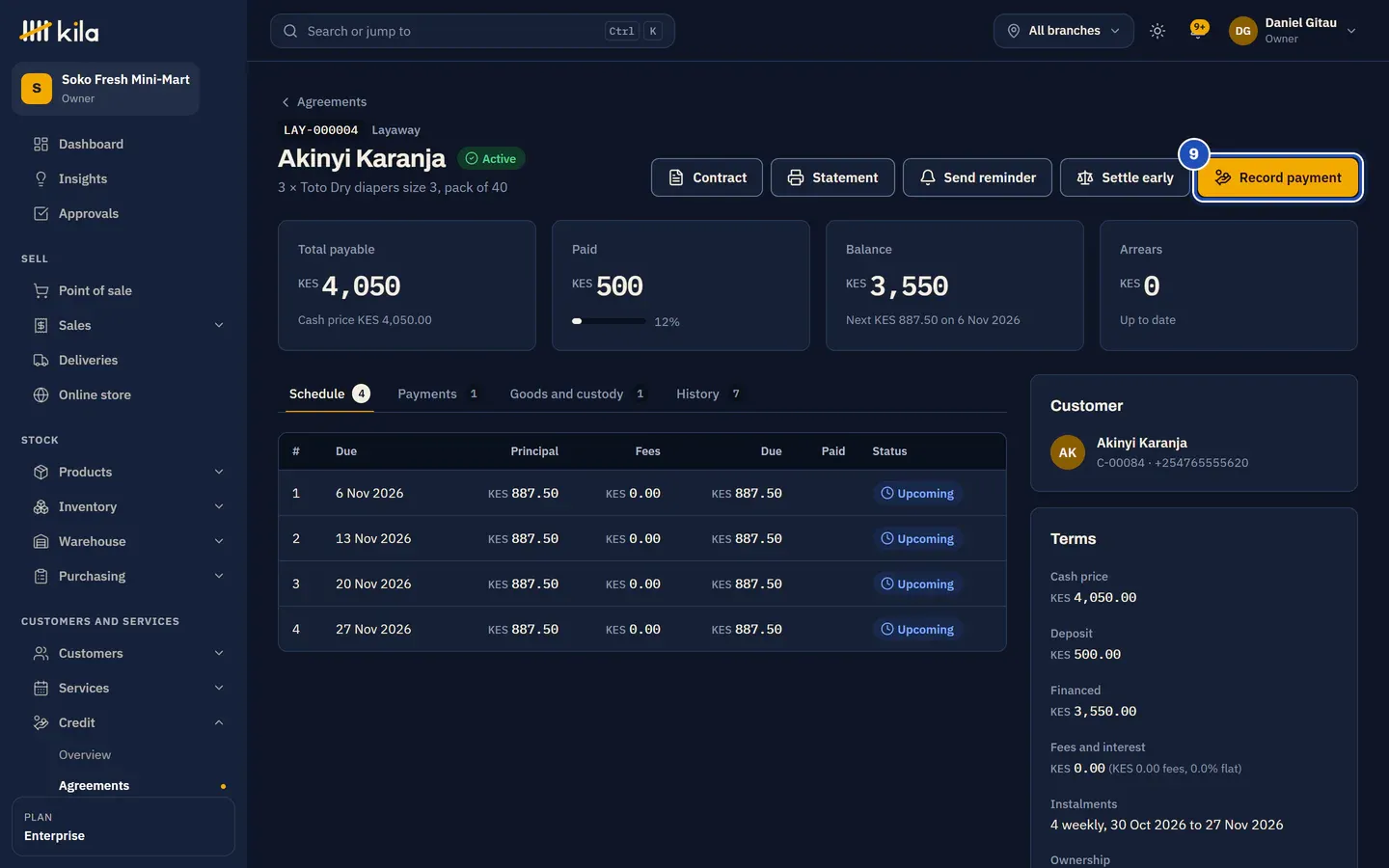
Task: Expand the Inventory submenu chevron
Action: (219, 506)
